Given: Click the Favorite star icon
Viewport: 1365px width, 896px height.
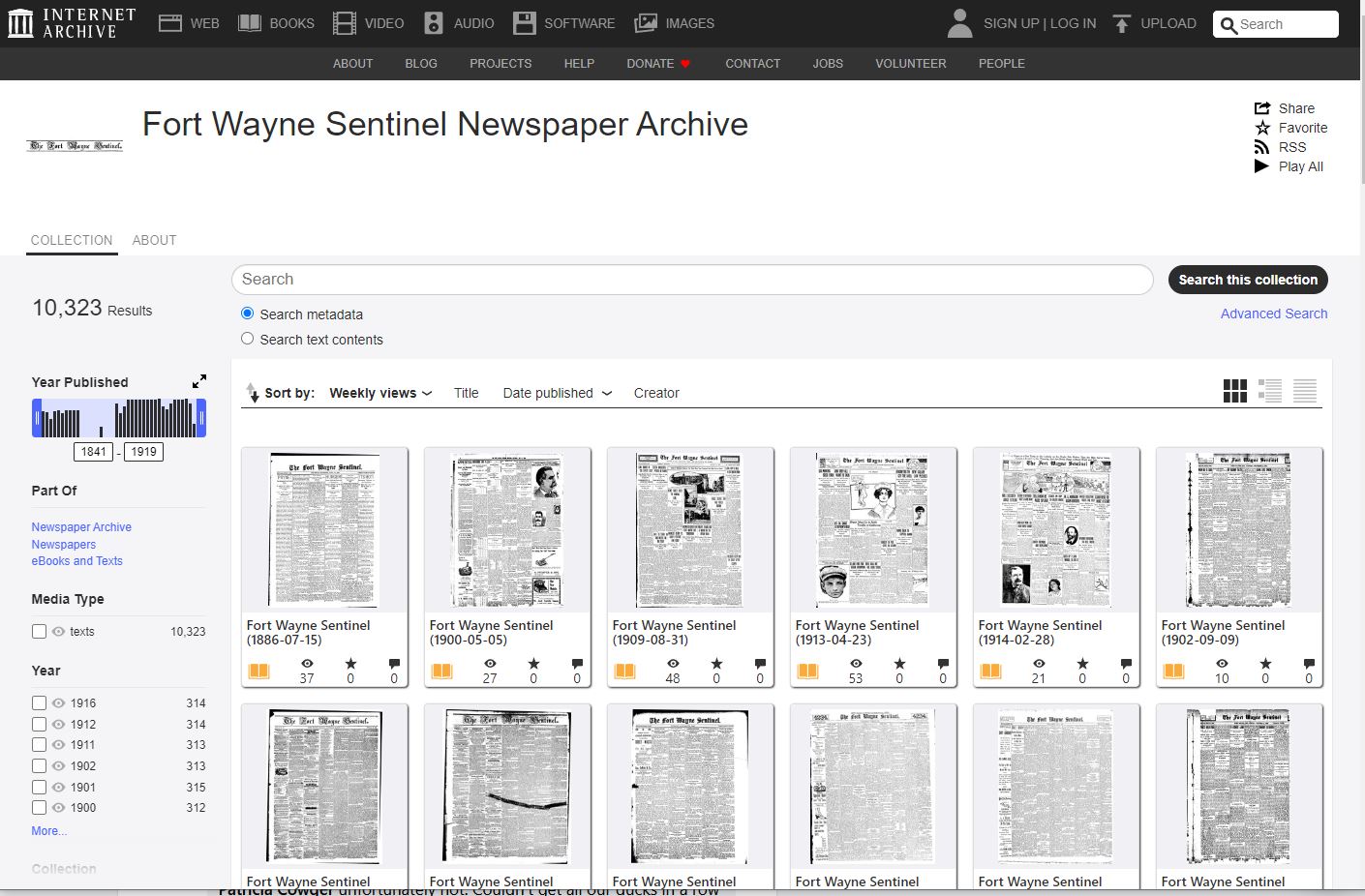Looking at the screenshot, I should point(1262,128).
